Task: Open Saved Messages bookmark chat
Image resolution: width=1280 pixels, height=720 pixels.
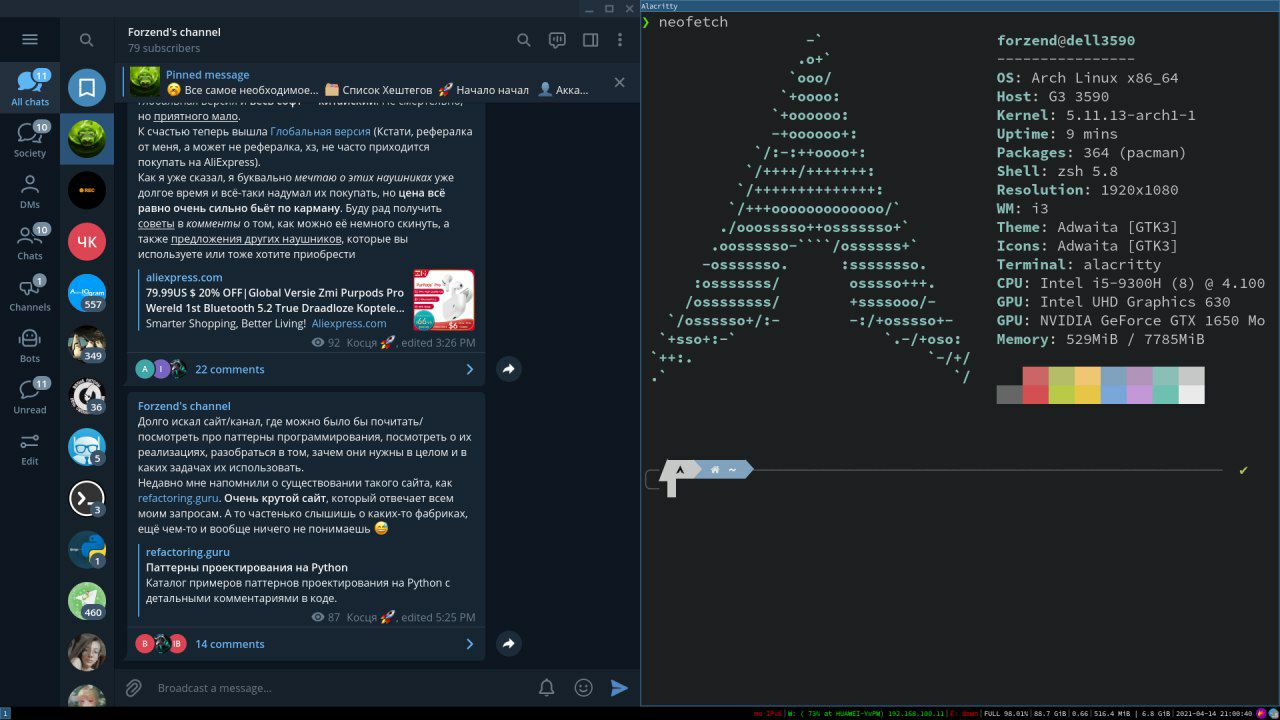Action: point(87,88)
